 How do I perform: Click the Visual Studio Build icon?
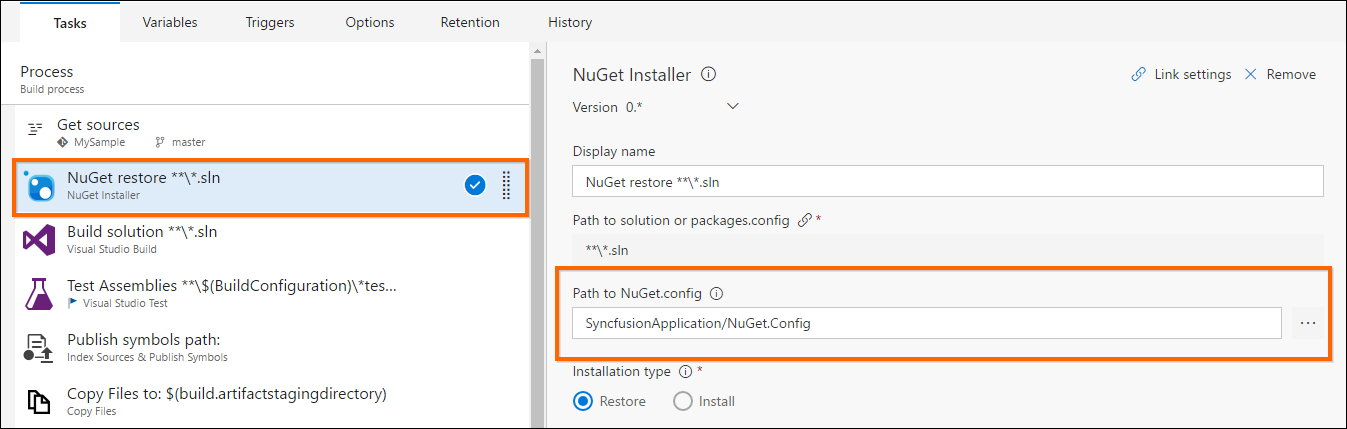pos(39,240)
